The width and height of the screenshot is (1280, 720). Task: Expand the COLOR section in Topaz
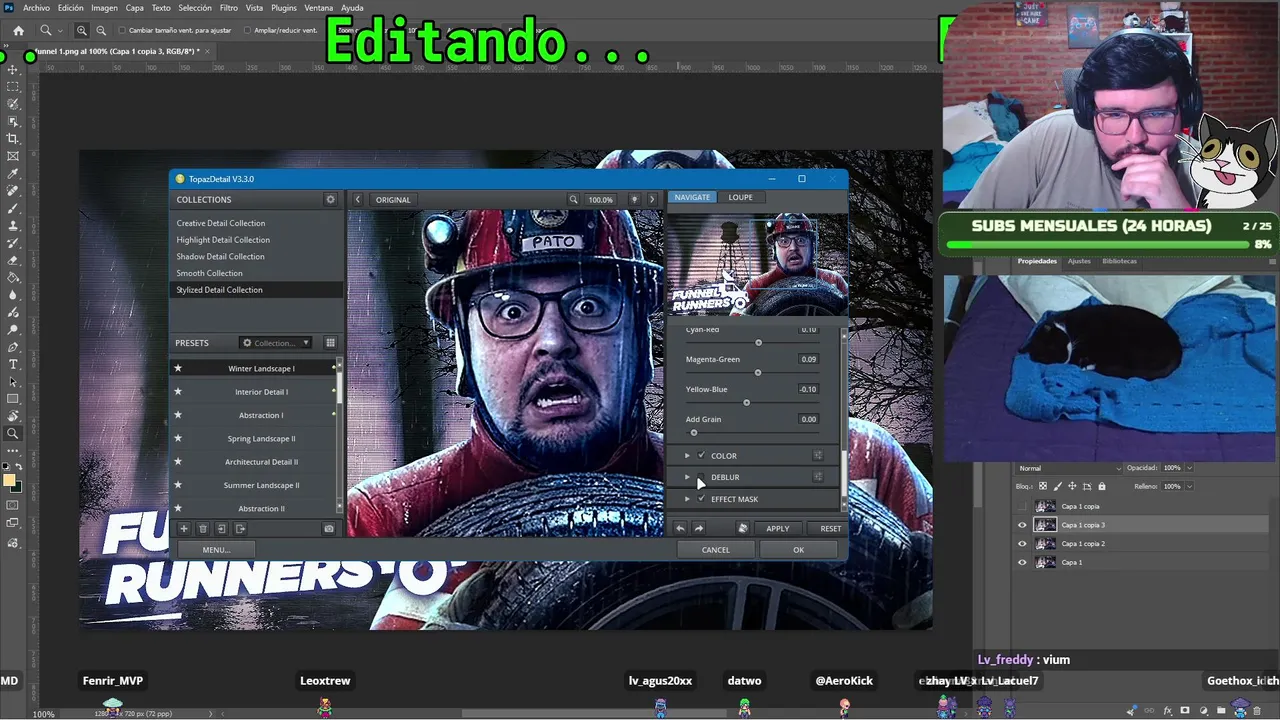point(687,455)
